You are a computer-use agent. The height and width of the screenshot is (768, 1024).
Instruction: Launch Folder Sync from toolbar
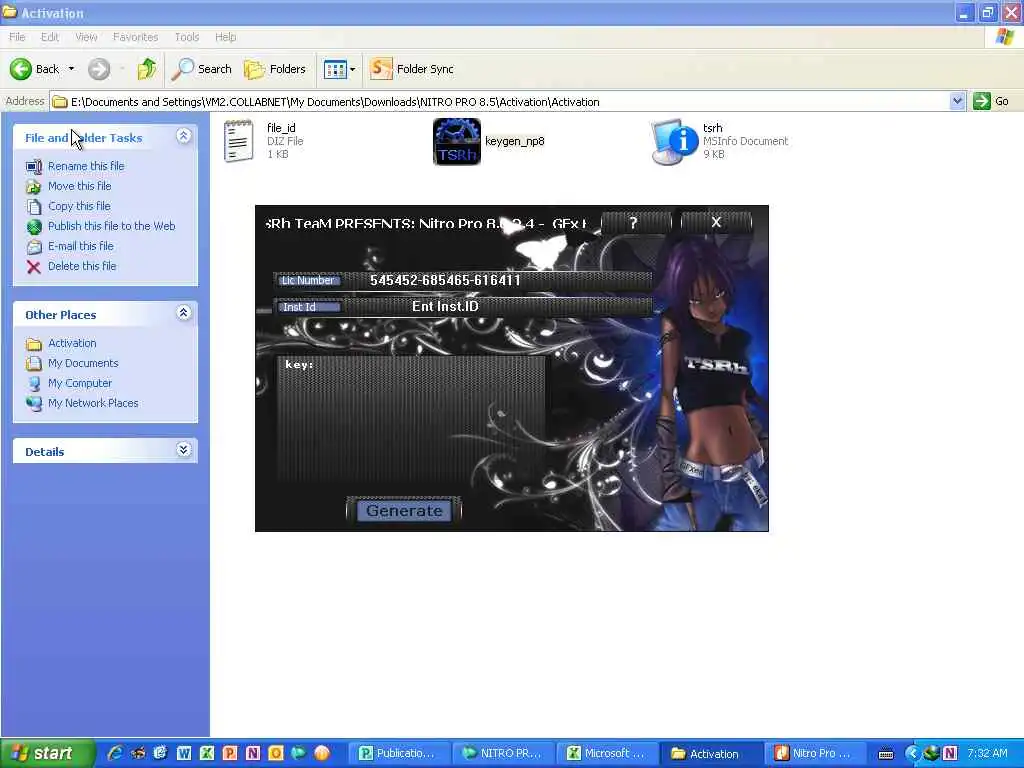(x=411, y=69)
